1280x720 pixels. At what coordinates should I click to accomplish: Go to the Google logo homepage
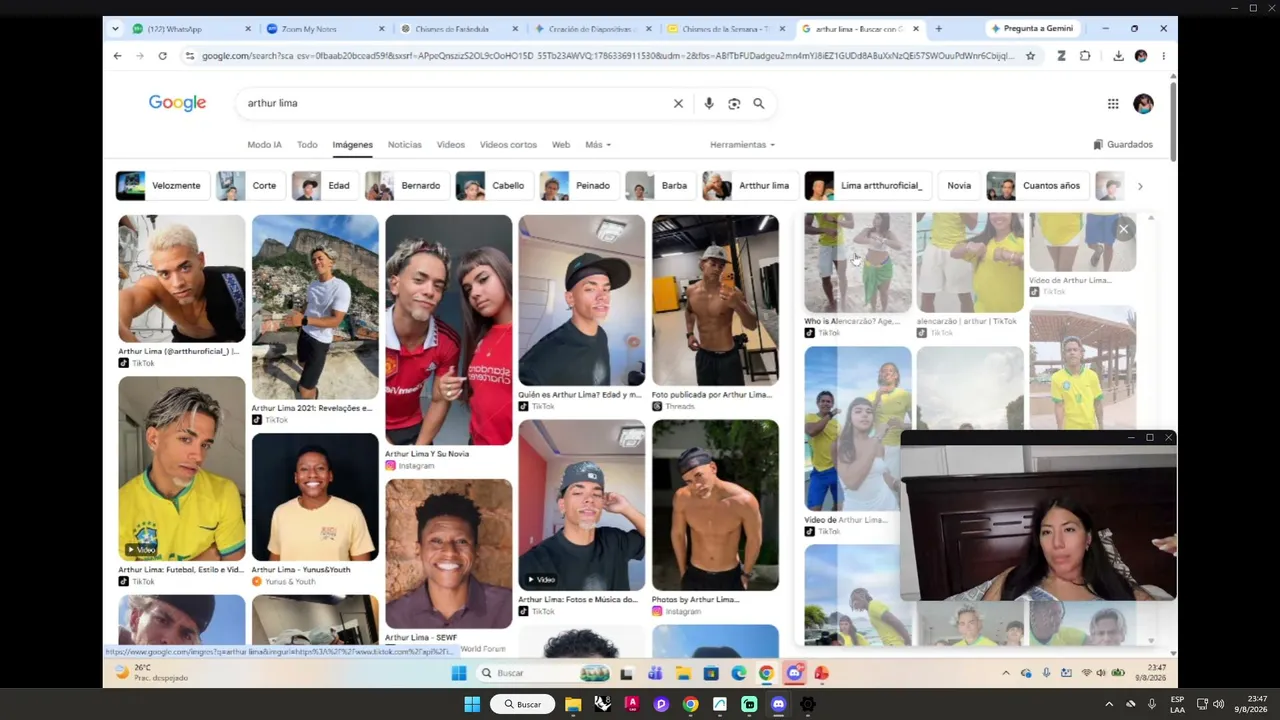pyautogui.click(x=177, y=103)
